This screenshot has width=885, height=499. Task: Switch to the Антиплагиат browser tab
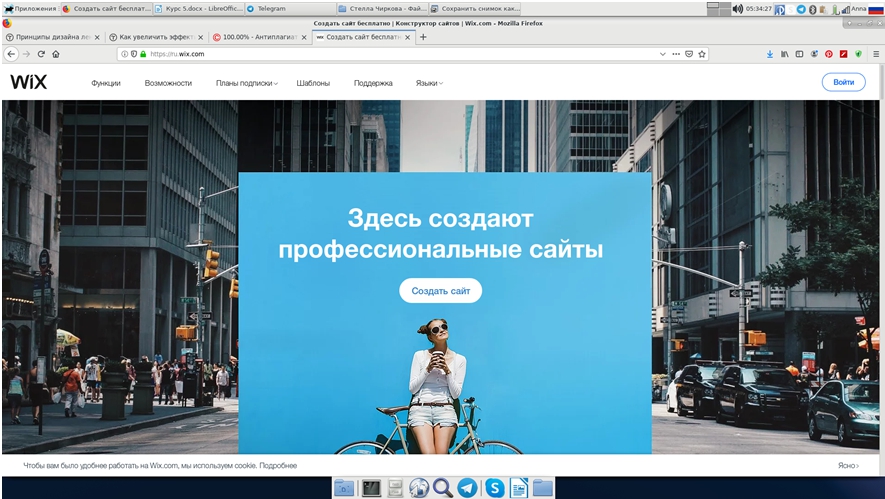255,37
